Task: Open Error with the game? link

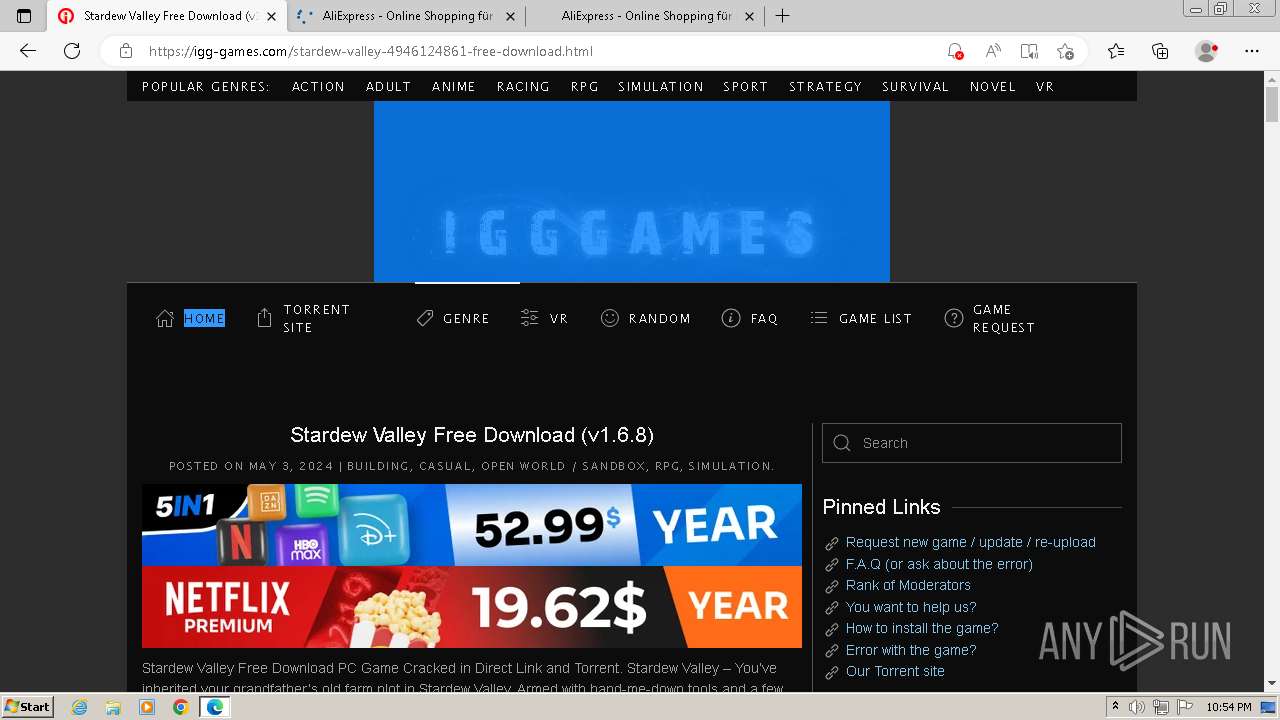Action: (911, 650)
